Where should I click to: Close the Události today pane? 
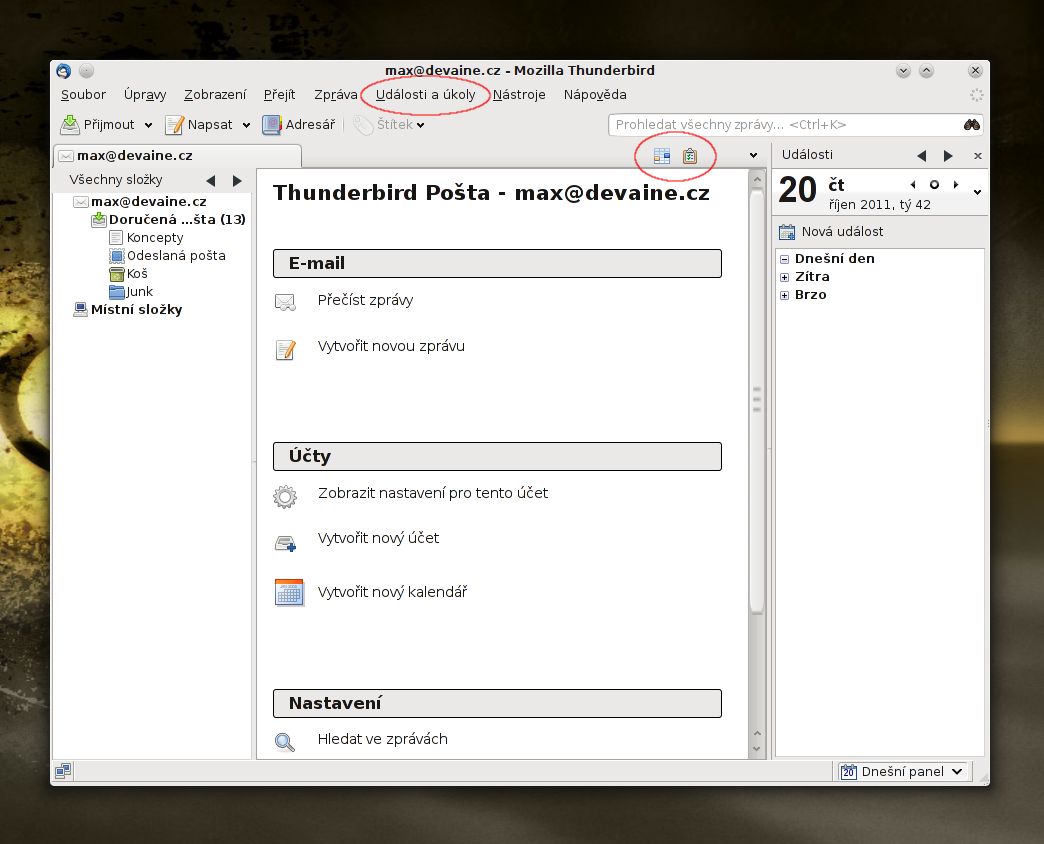(x=977, y=156)
